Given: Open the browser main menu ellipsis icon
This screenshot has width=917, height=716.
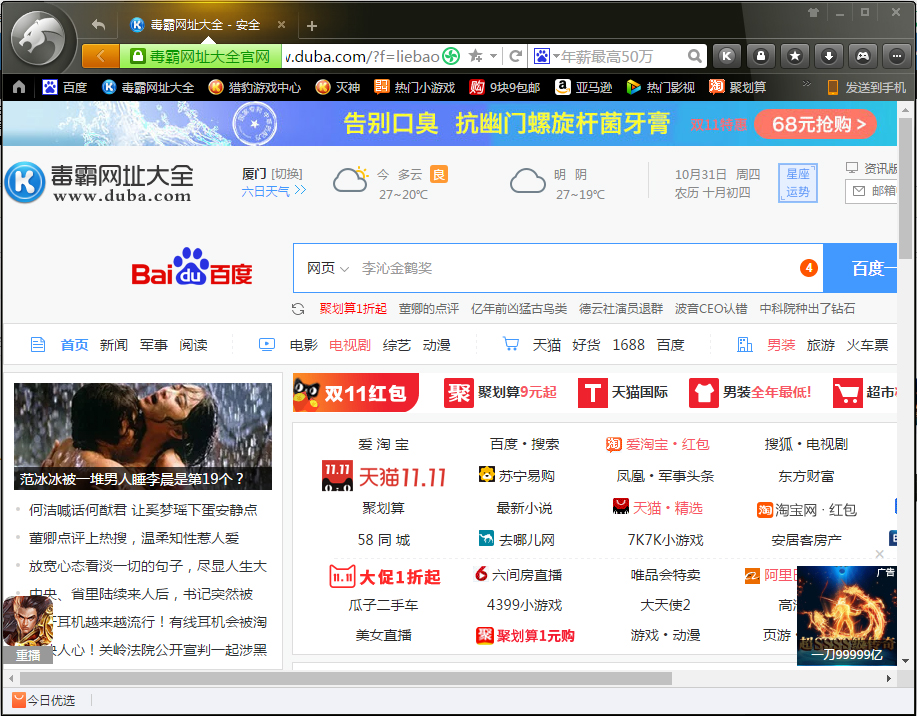Looking at the screenshot, I should [x=895, y=56].
